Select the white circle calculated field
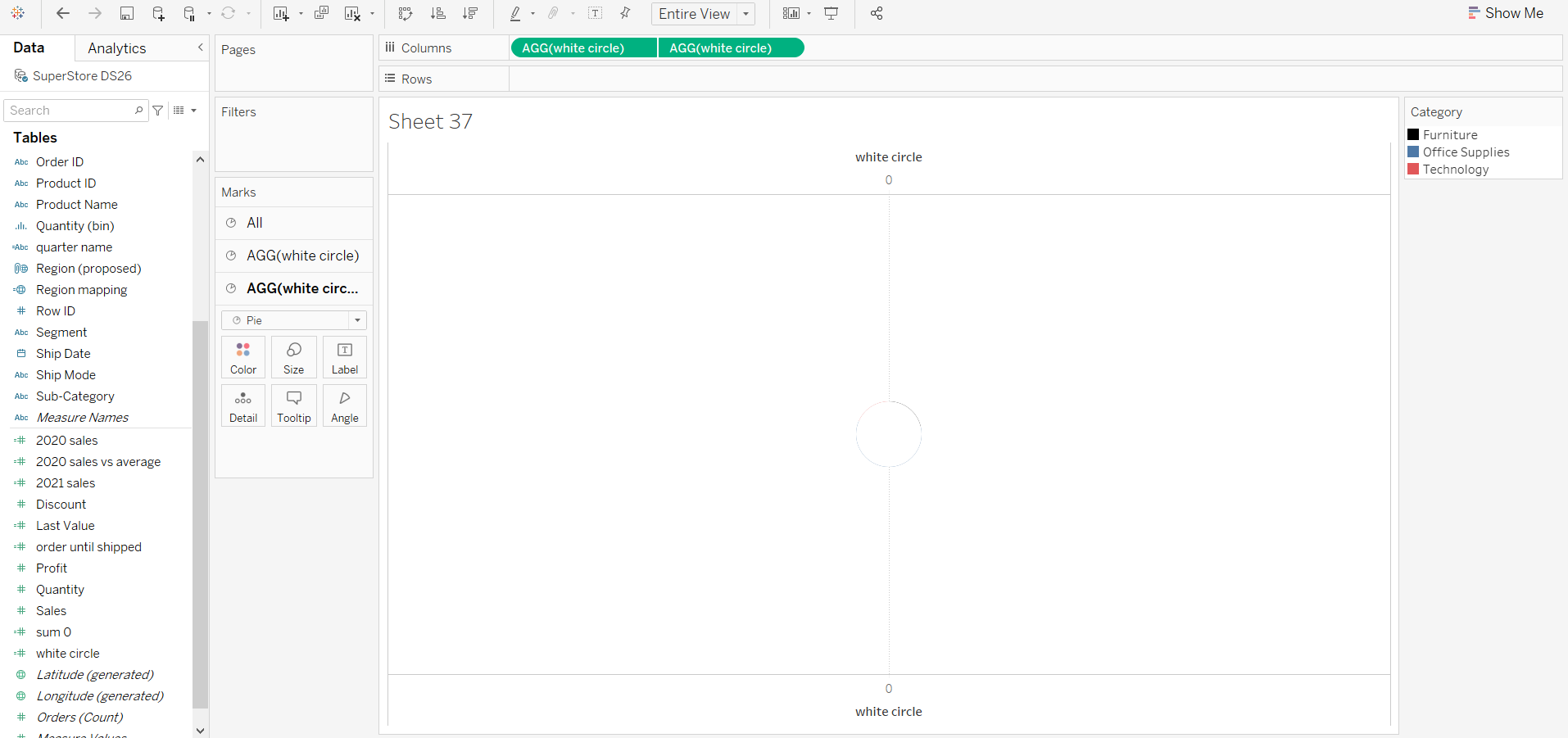The height and width of the screenshot is (738, 1568). point(68,654)
